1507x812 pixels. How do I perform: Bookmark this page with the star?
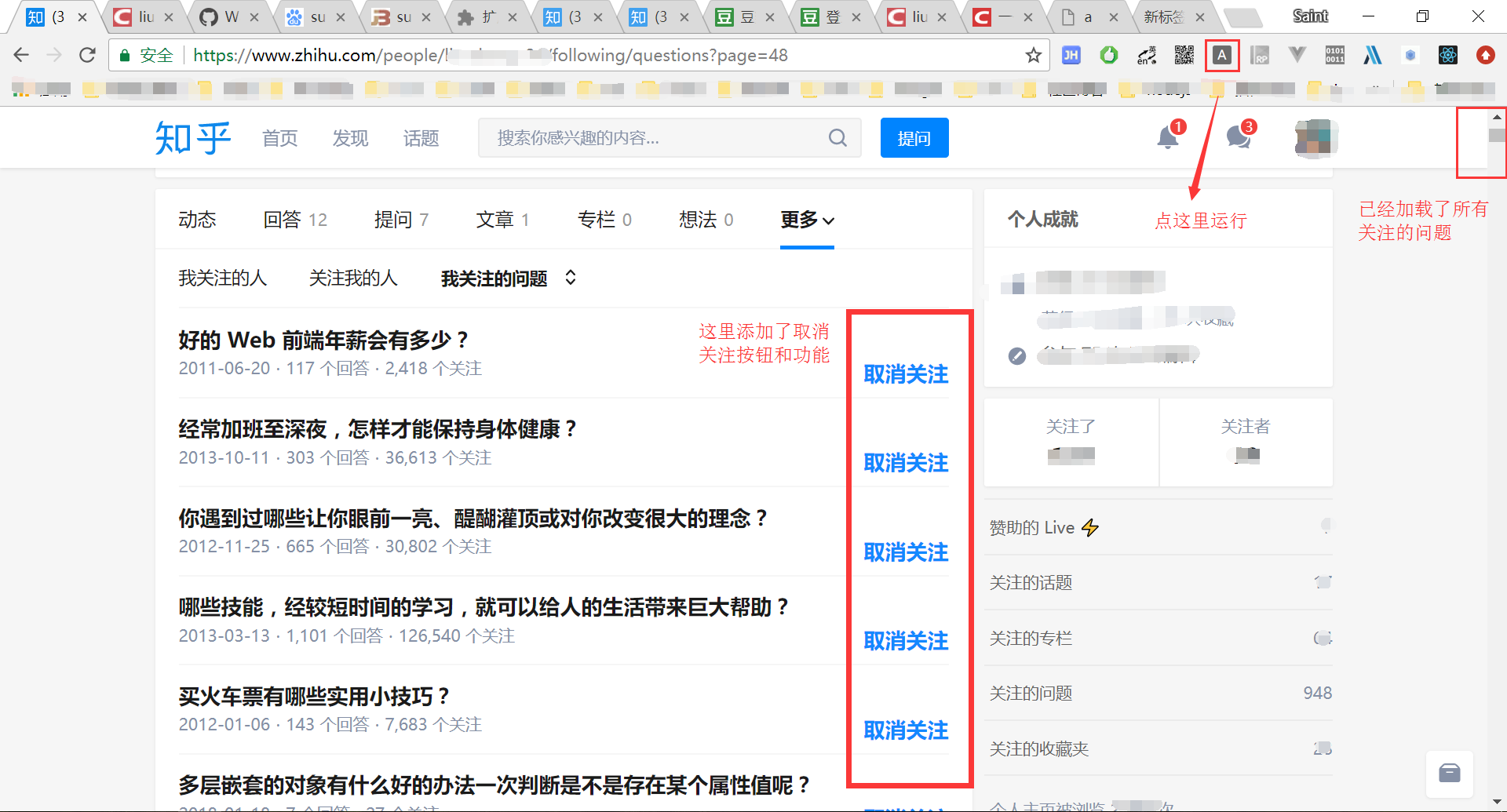pyautogui.click(x=1034, y=55)
